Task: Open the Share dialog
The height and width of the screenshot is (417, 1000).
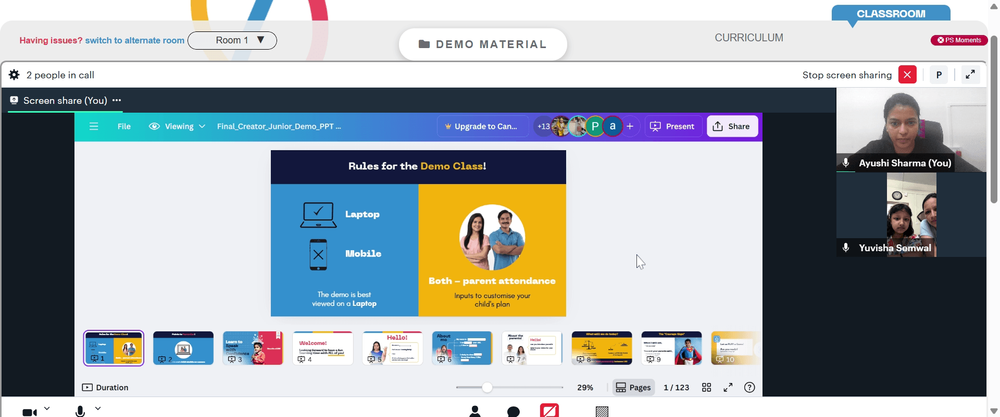Action: coord(732,126)
